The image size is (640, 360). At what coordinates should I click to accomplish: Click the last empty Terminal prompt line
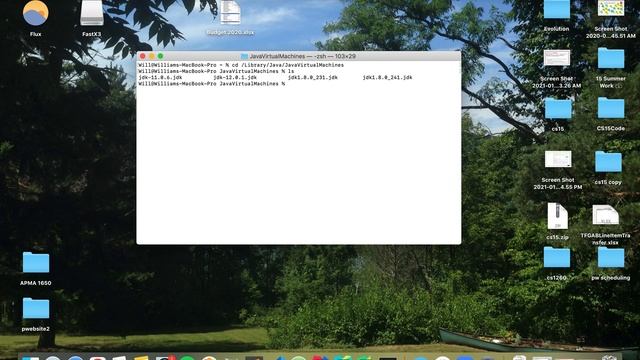[x=212, y=84]
